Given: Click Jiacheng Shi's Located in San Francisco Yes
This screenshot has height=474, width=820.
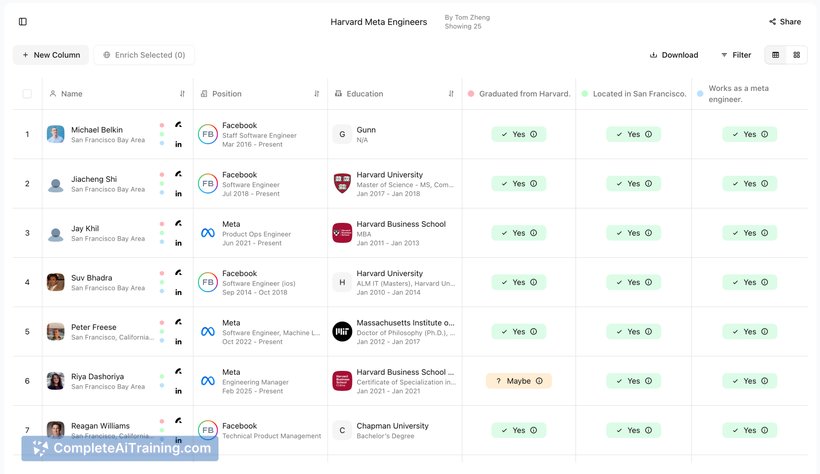Looking at the screenshot, I should pyautogui.click(x=633, y=184).
